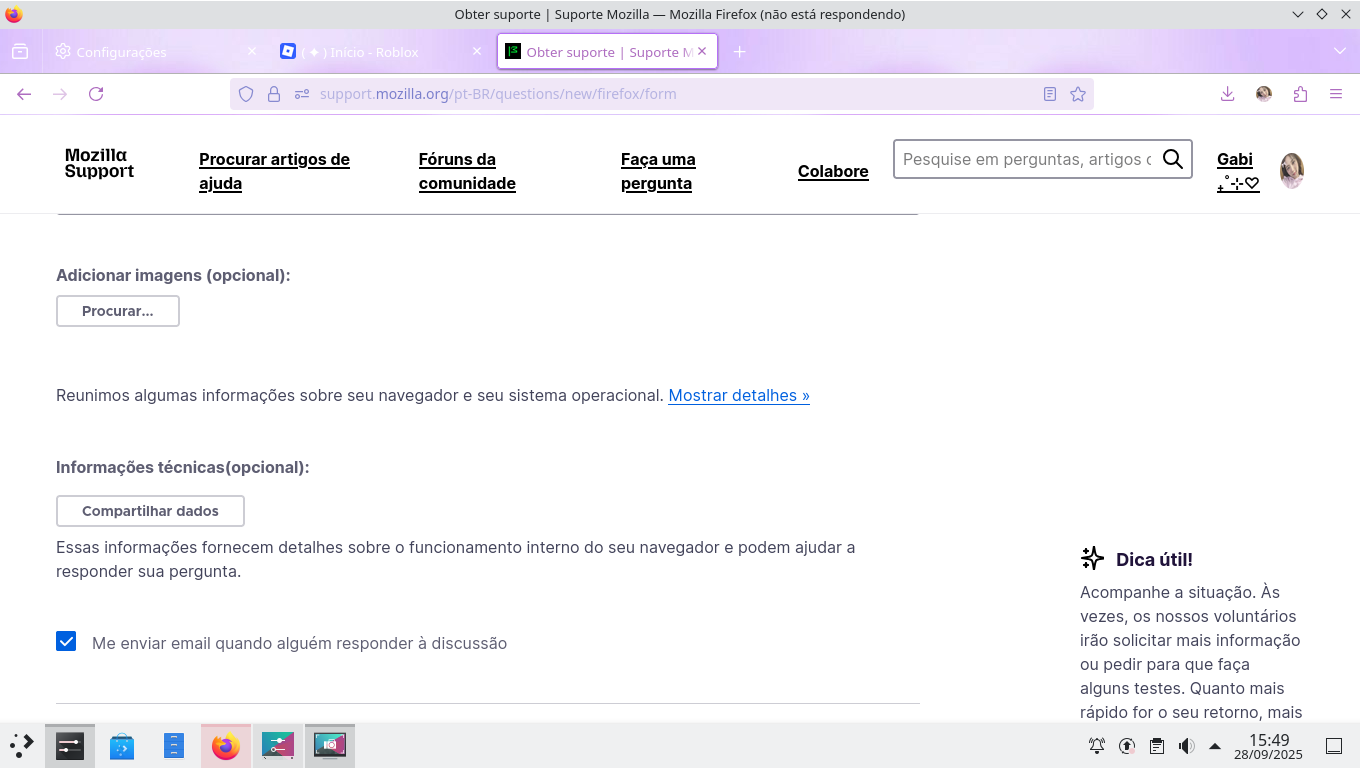1360x768 pixels.
Task: Open the file manager from taskbar
Action: pos(174,745)
